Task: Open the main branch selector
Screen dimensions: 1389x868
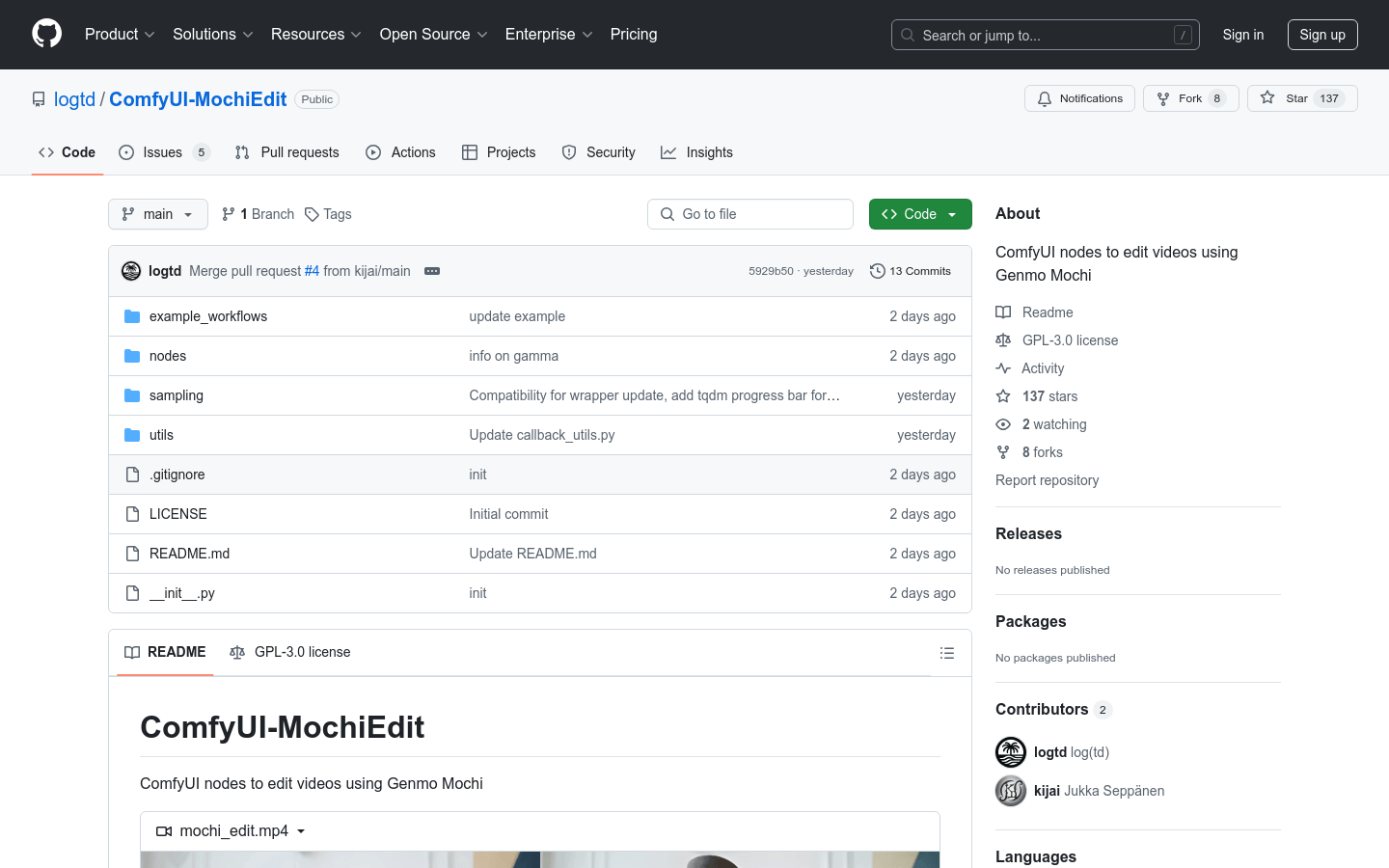Action: (158, 214)
